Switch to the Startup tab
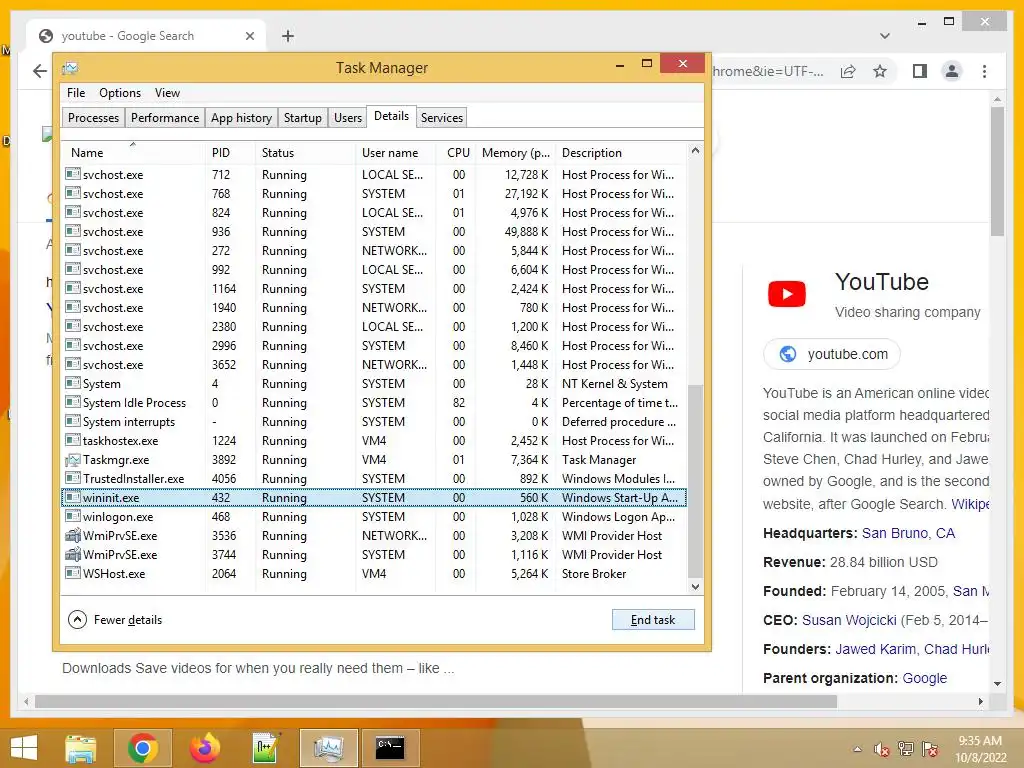 click(x=302, y=118)
